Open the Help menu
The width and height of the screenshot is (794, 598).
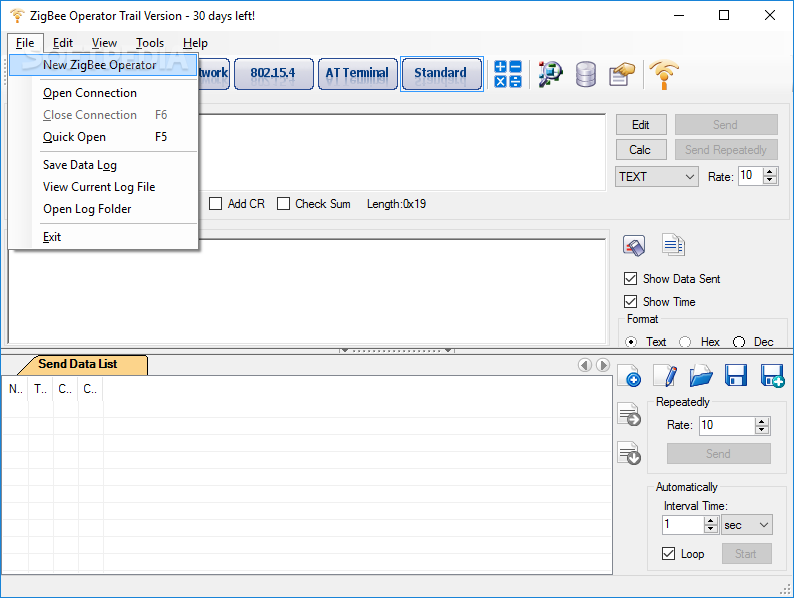[195, 43]
